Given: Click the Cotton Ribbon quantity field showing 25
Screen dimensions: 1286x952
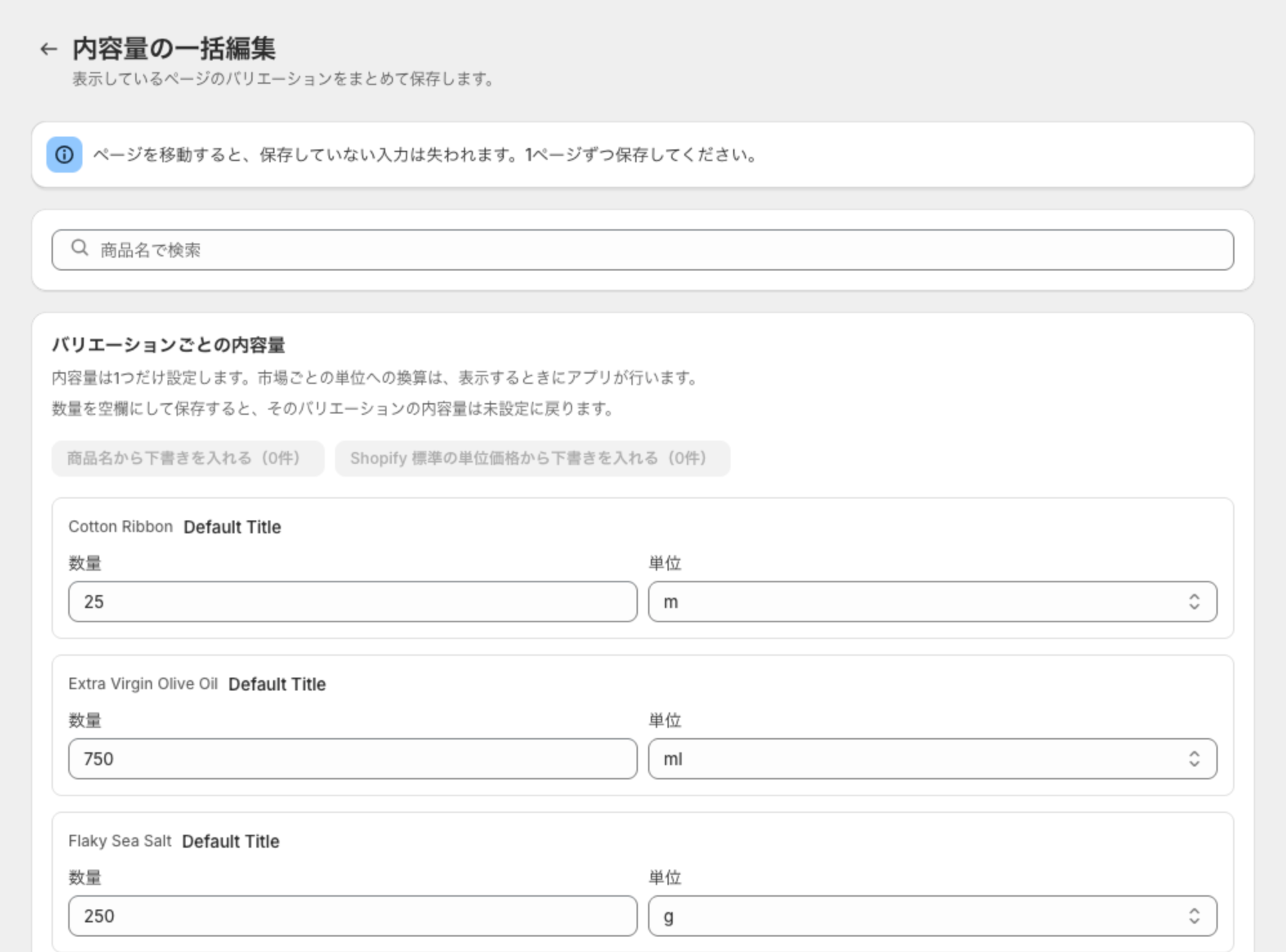Looking at the screenshot, I should [x=352, y=602].
